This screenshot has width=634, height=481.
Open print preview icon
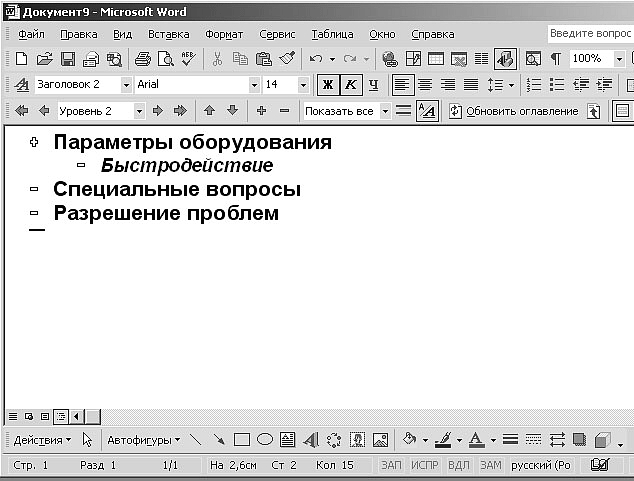[x=165, y=59]
